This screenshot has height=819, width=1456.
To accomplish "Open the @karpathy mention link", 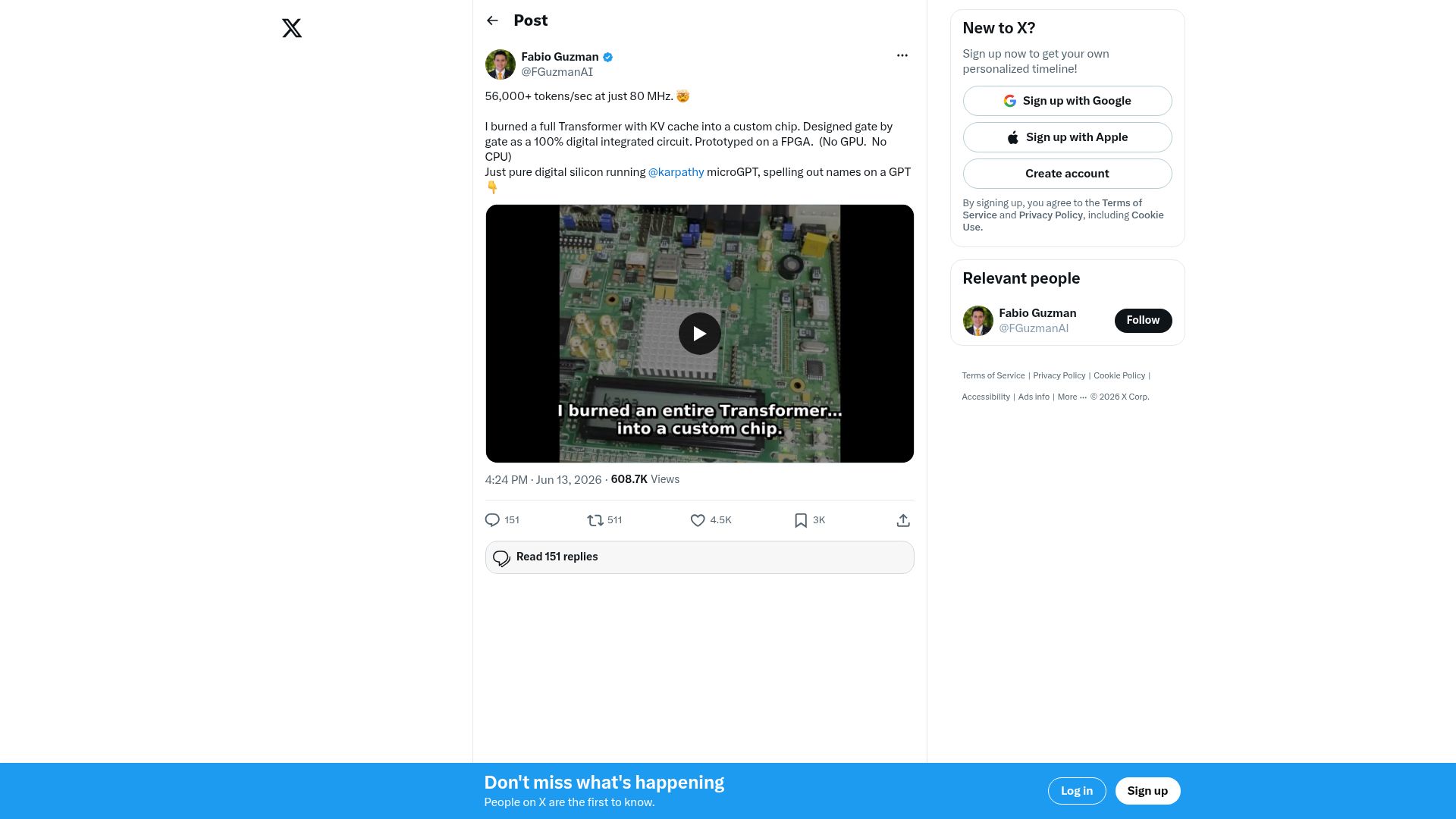I will (x=676, y=172).
